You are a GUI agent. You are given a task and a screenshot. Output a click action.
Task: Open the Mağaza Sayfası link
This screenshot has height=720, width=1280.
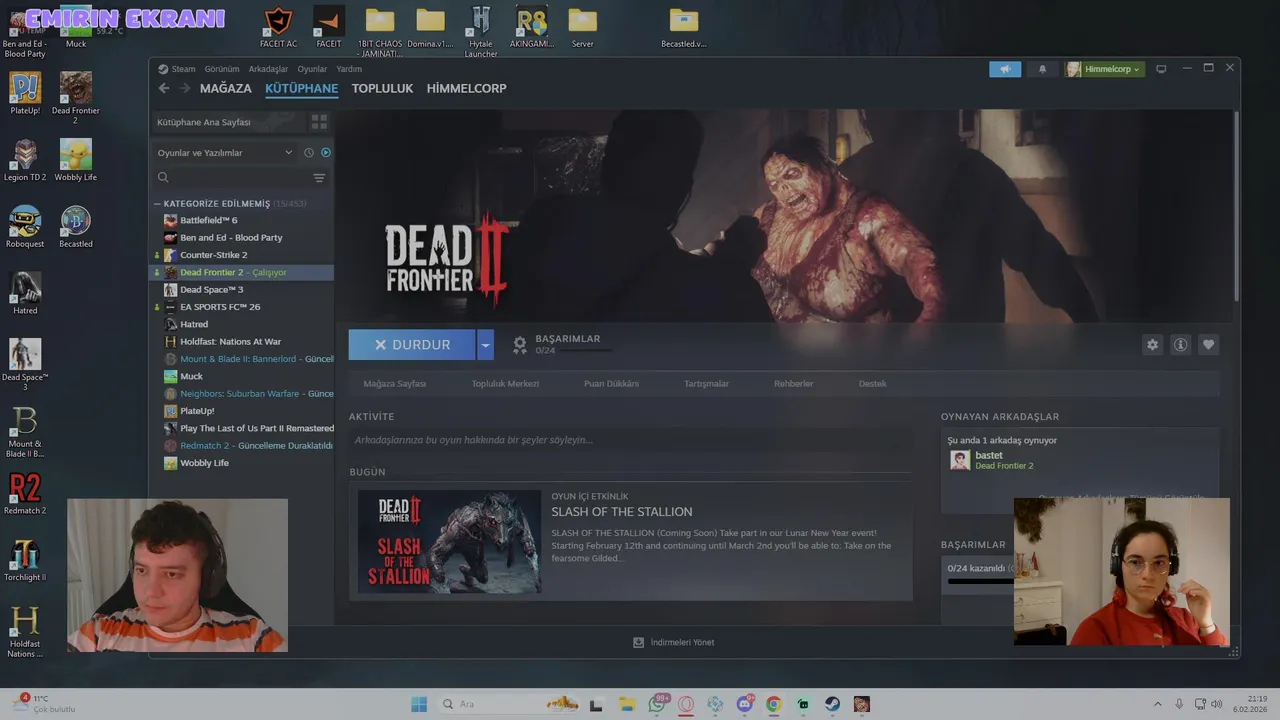(395, 384)
